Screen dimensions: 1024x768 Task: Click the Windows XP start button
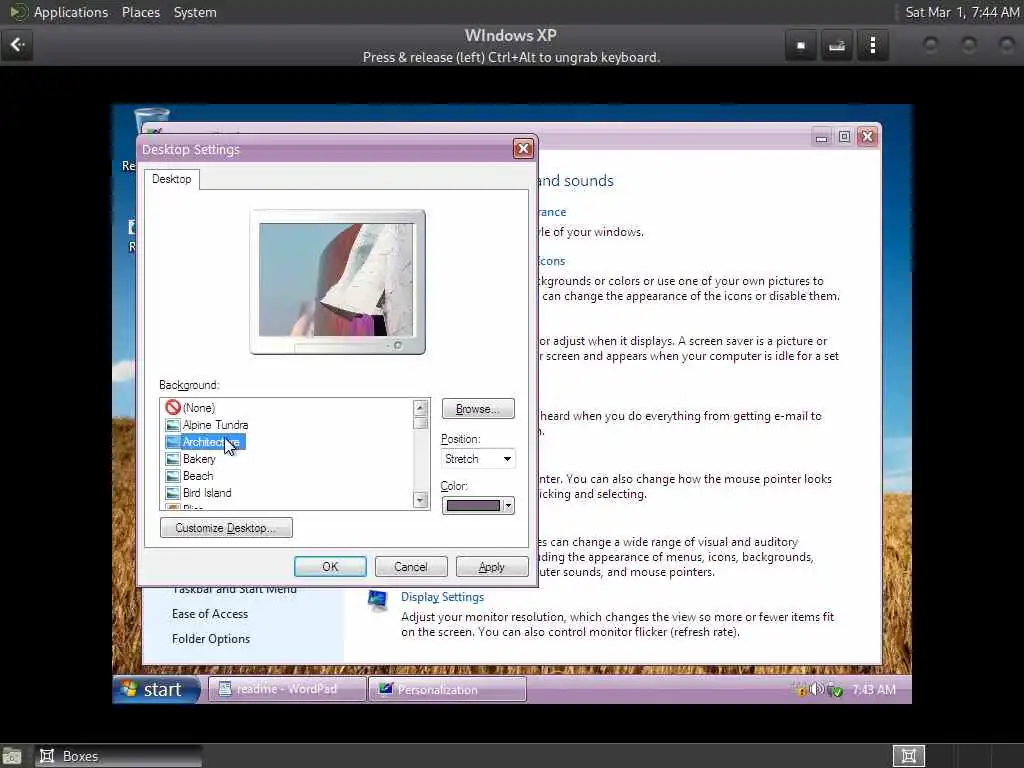coord(157,689)
